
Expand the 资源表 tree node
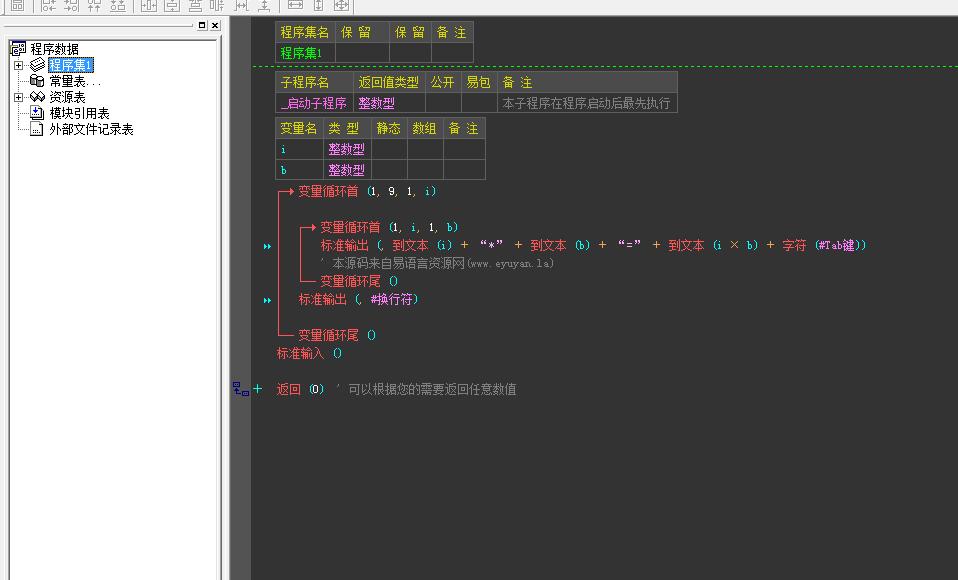(x=18, y=97)
